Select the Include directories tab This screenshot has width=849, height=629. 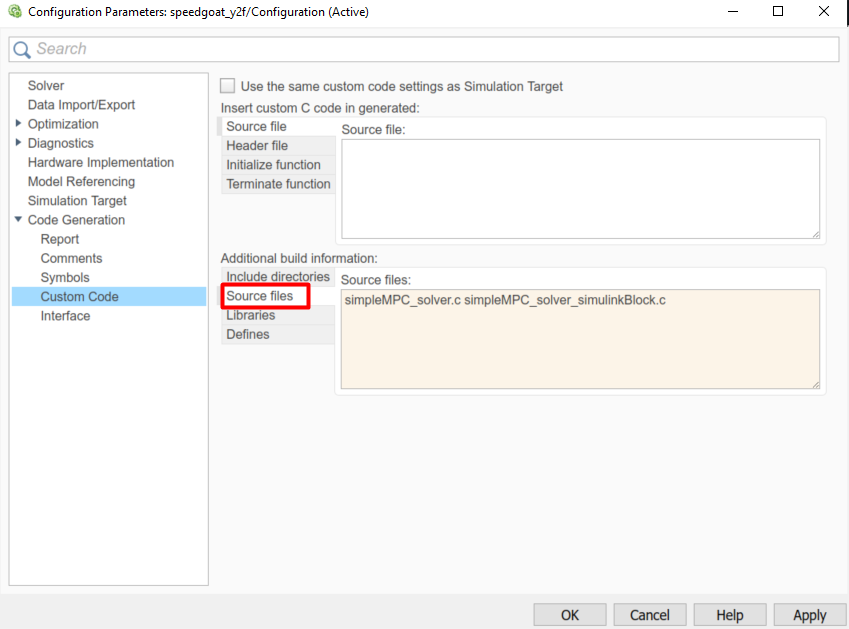pyautogui.click(x=277, y=277)
